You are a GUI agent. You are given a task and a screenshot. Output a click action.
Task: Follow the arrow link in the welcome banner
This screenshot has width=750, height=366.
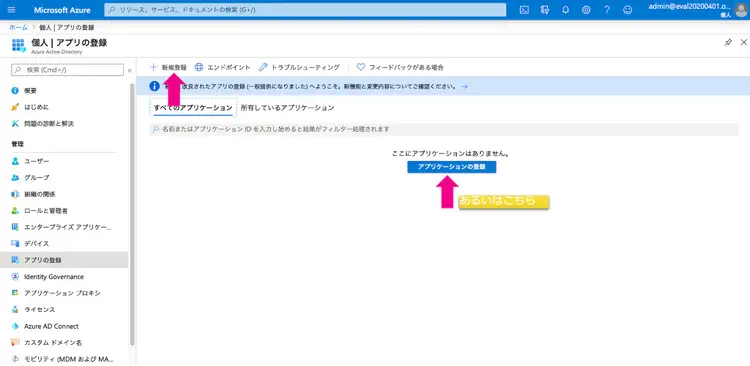pyautogui.click(x=463, y=87)
